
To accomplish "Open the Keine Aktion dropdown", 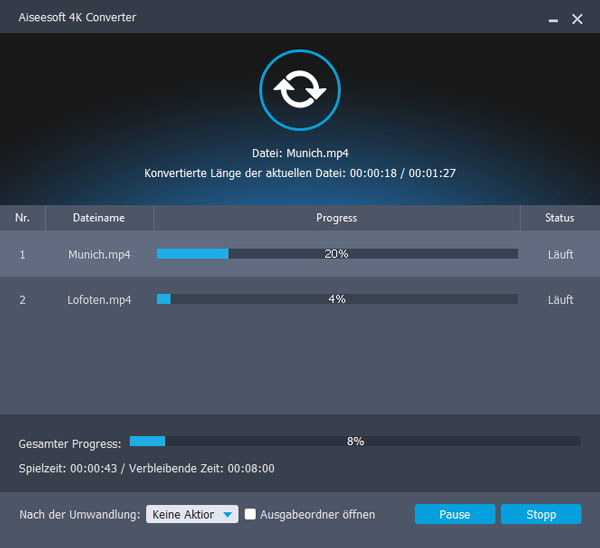I will coord(192,514).
